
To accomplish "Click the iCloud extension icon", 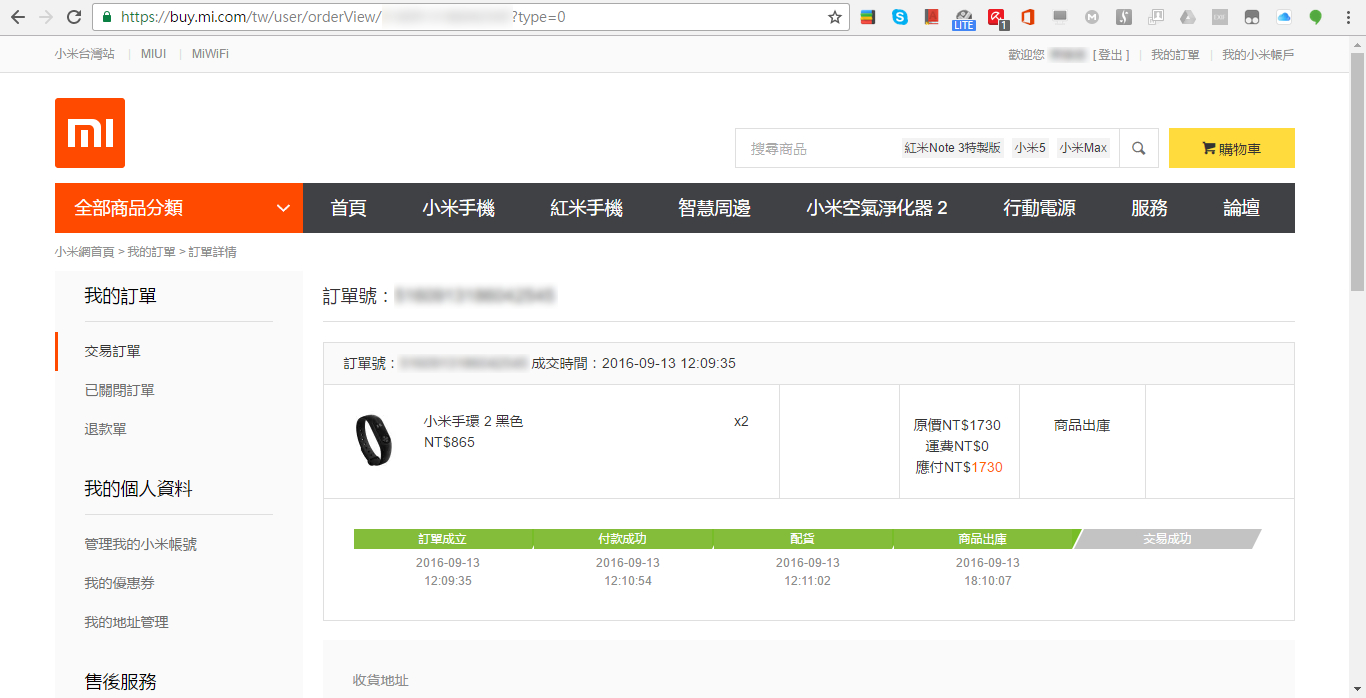I will click(x=1284, y=17).
